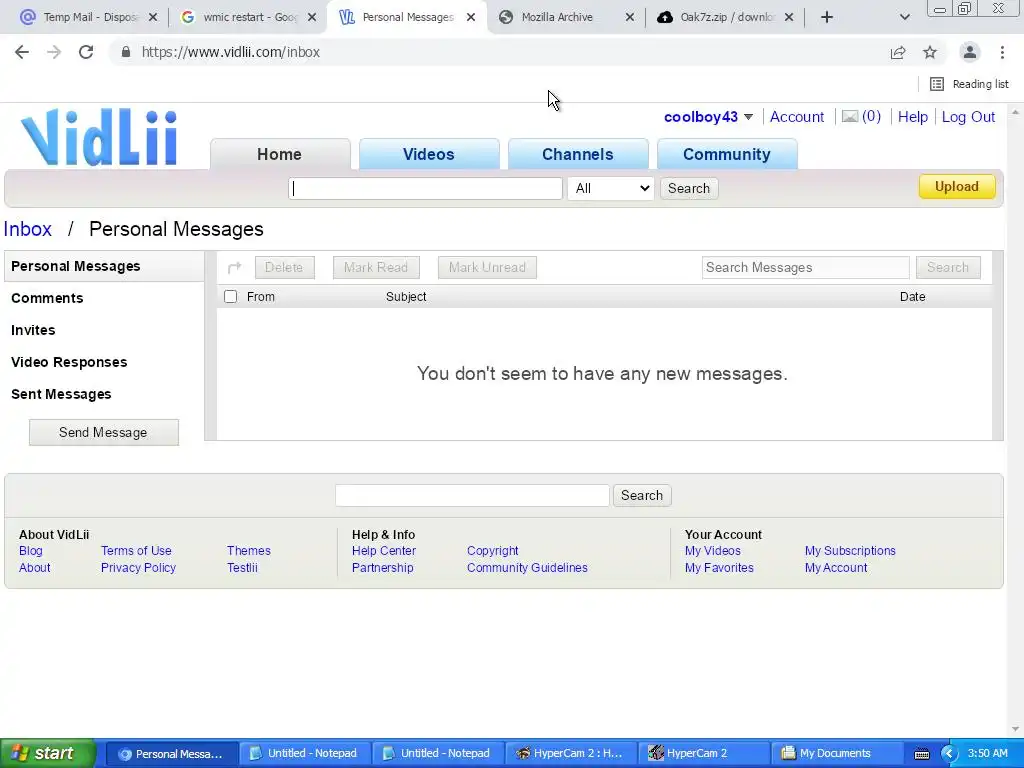This screenshot has width=1024, height=768.
Task: Click the Delete messages button
Action: (284, 267)
